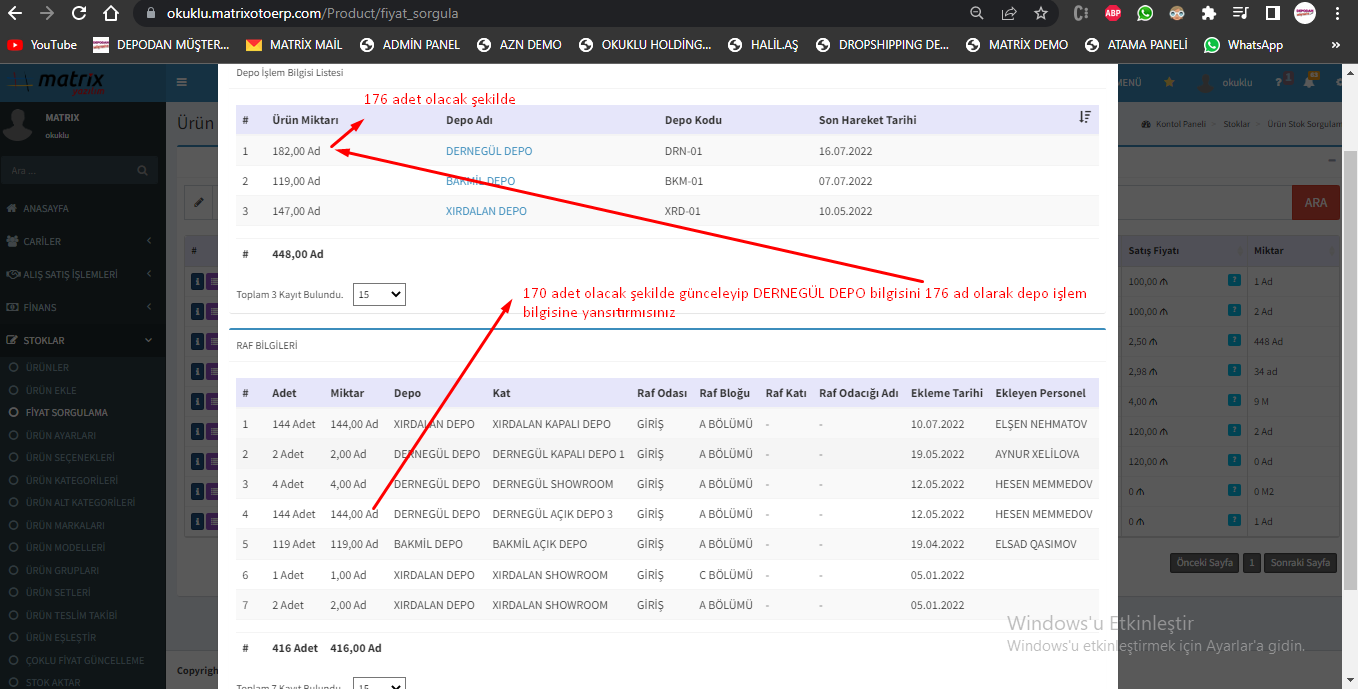Open ÜRÜN AYARLARI in the sidebar
The width and height of the screenshot is (1358, 689).
tap(61, 435)
